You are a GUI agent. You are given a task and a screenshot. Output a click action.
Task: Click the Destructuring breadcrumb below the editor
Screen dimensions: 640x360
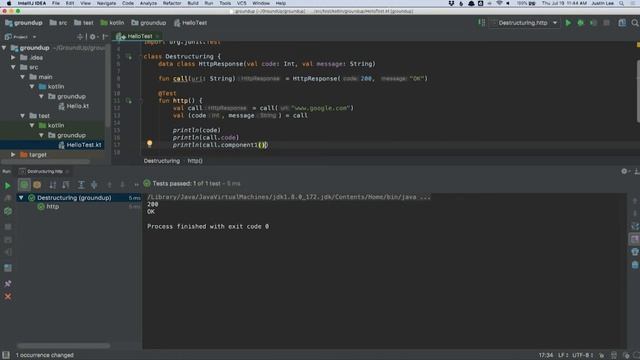coord(162,161)
